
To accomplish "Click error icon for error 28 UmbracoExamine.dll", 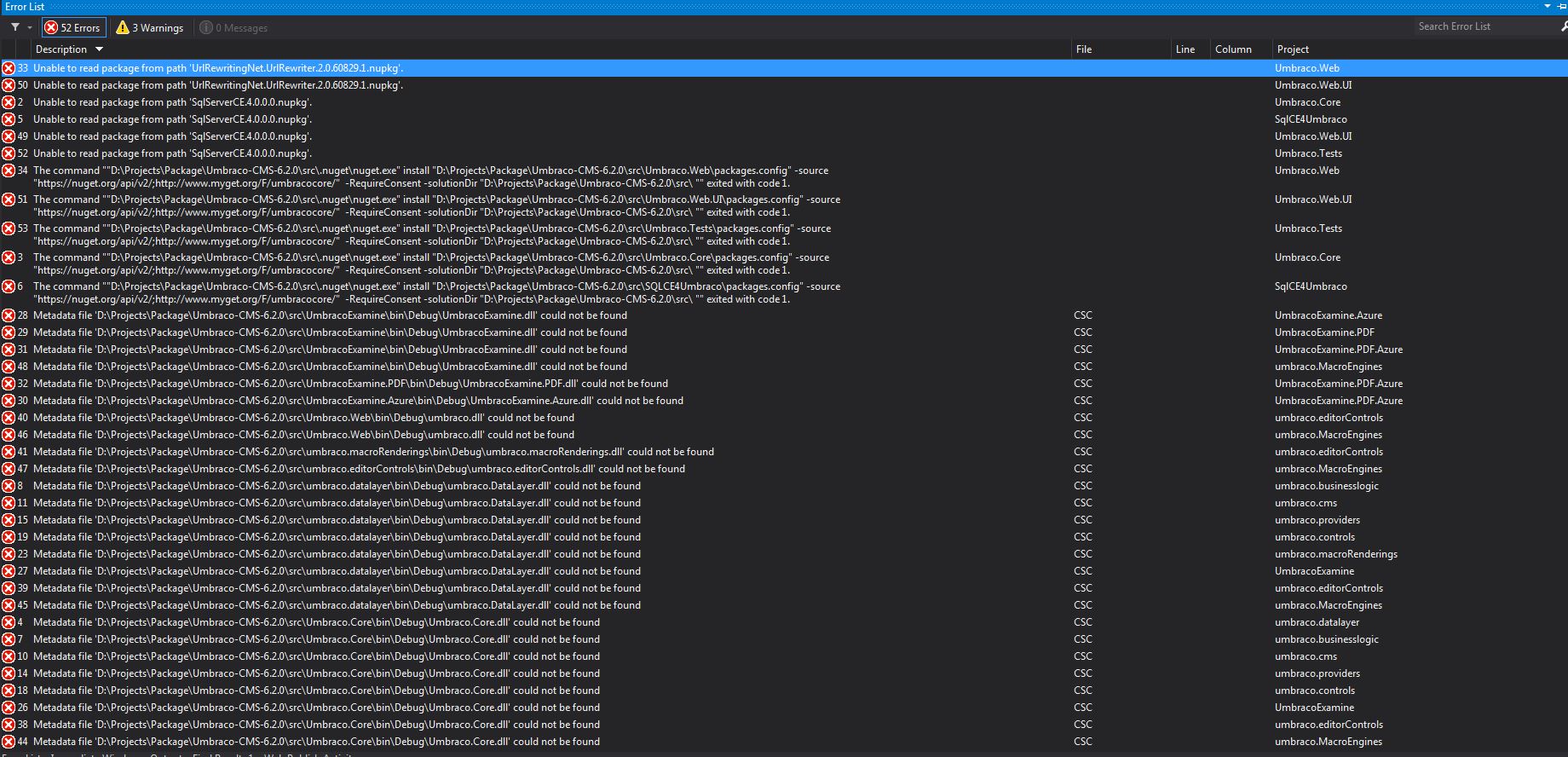I will point(9,315).
